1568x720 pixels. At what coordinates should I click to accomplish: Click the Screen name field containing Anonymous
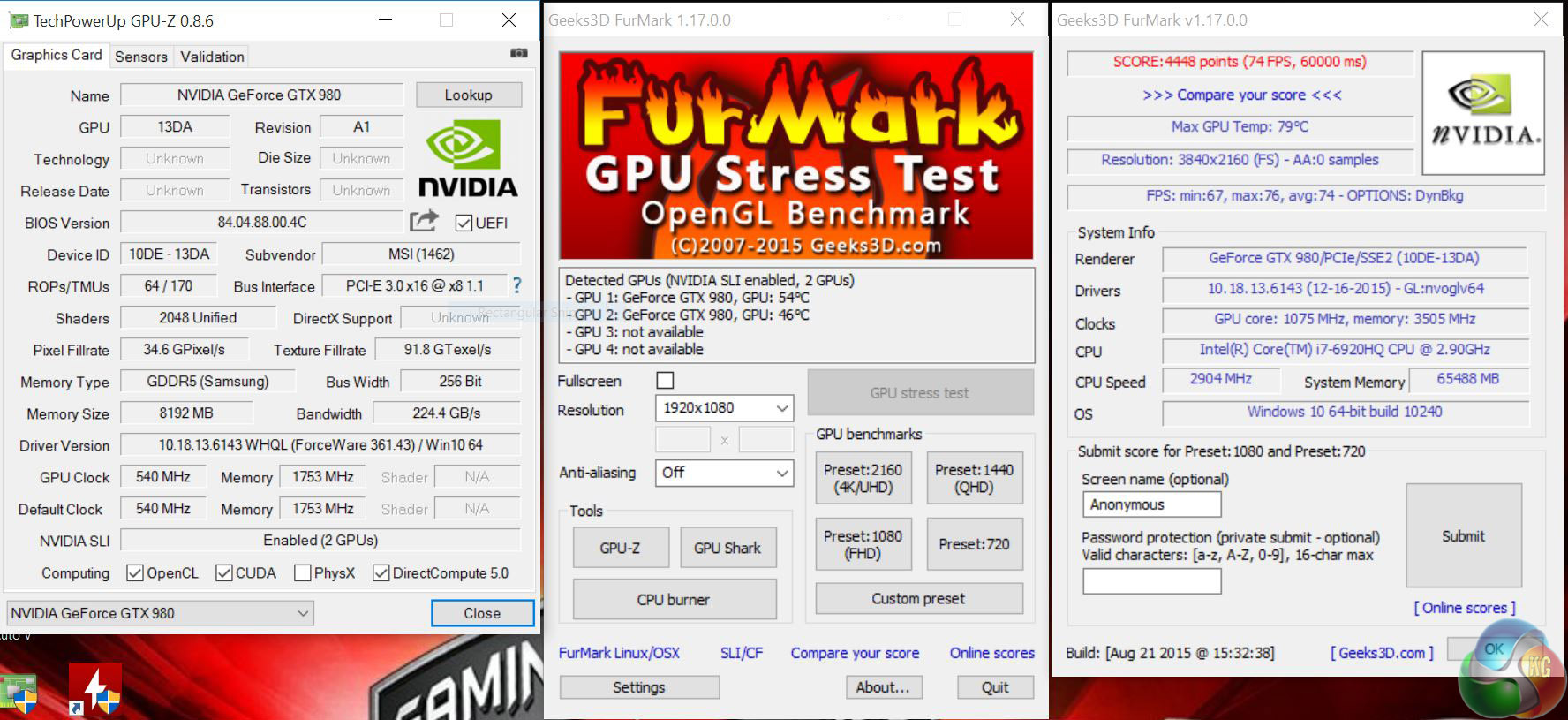[1152, 504]
